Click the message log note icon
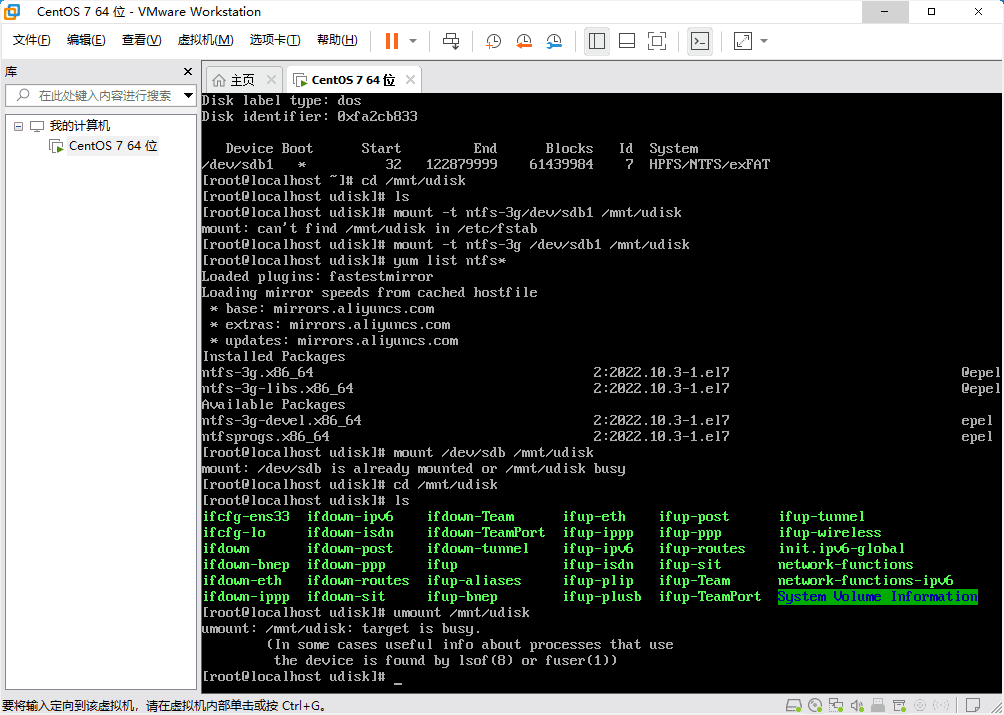1004x715 pixels. [x=973, y=705]
